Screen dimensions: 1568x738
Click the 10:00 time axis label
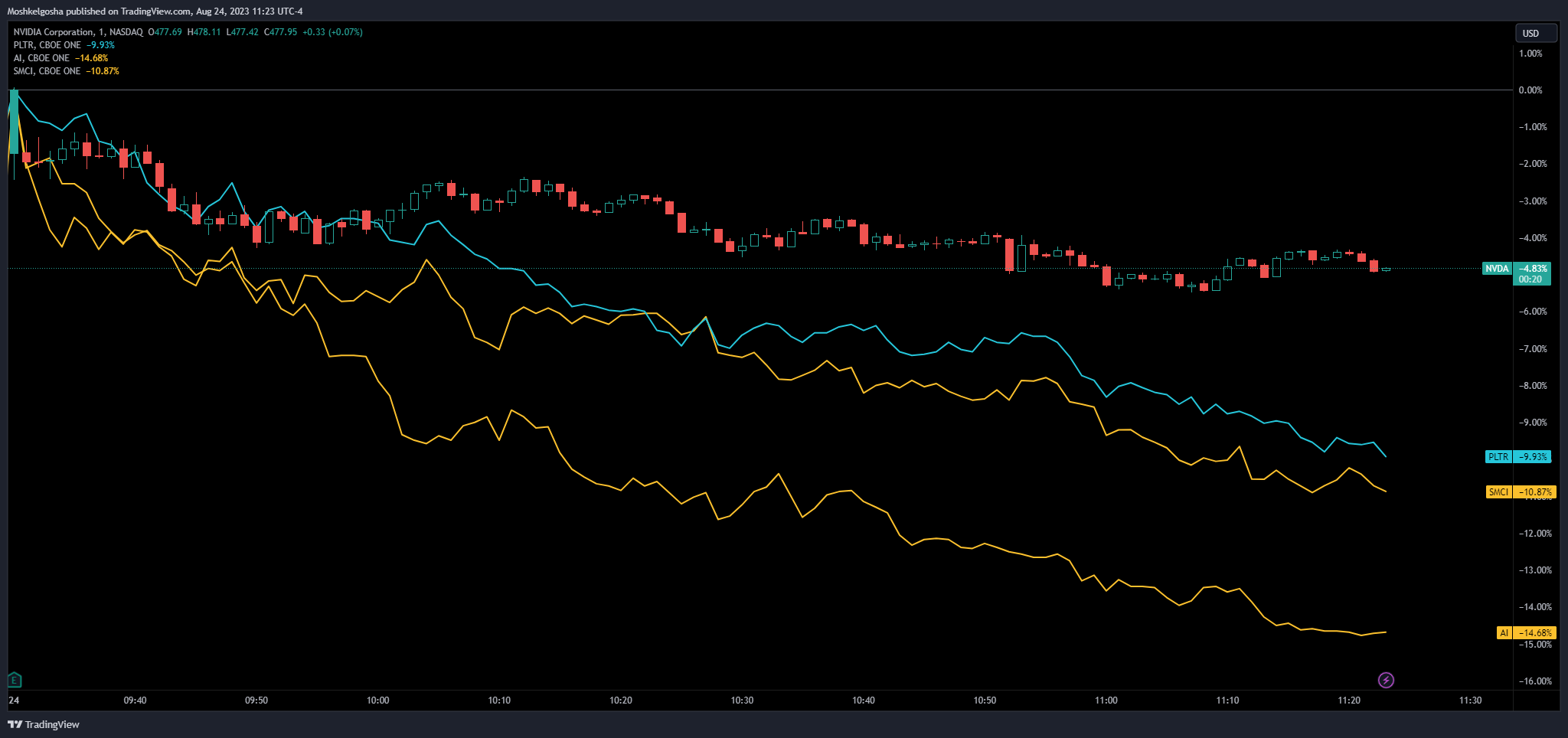[377, 700]
